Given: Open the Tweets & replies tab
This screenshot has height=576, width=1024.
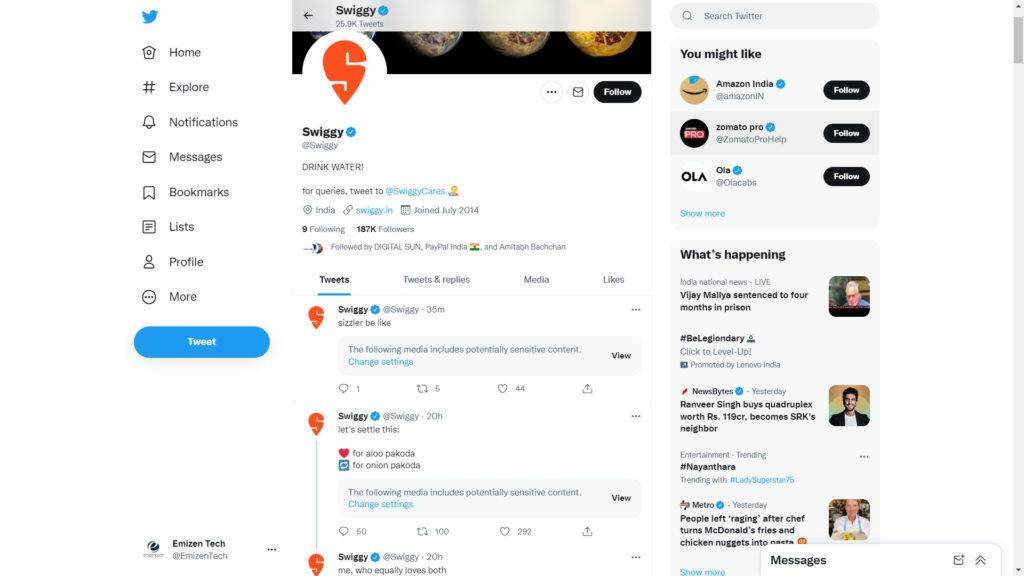Looking at the screenshot, I should tap(437, 280).
